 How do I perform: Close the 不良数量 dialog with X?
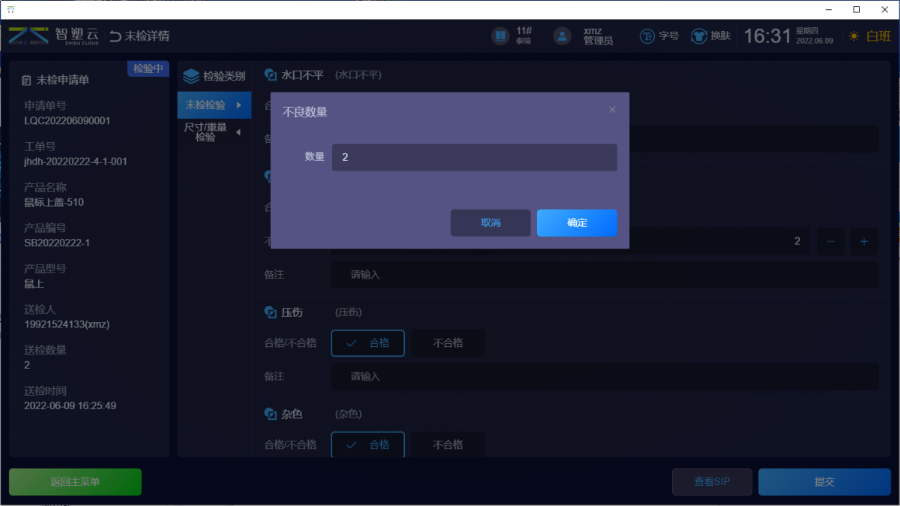[612, 110]
